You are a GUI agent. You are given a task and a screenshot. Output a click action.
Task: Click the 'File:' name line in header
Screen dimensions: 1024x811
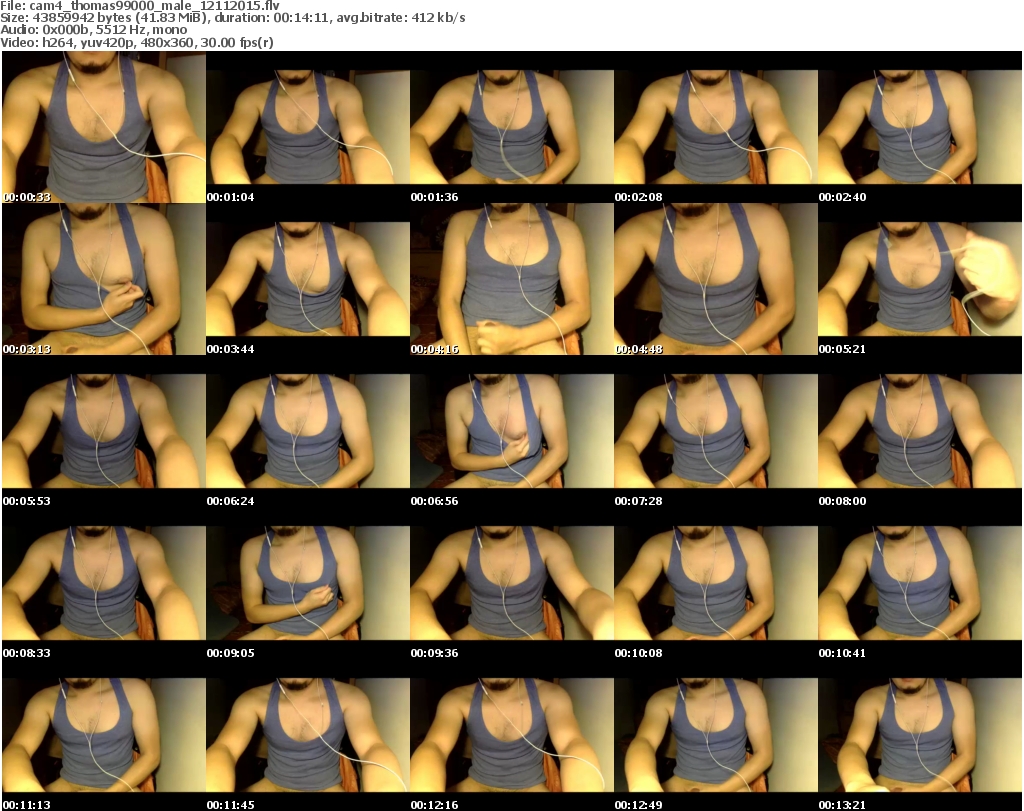point(140,6)
